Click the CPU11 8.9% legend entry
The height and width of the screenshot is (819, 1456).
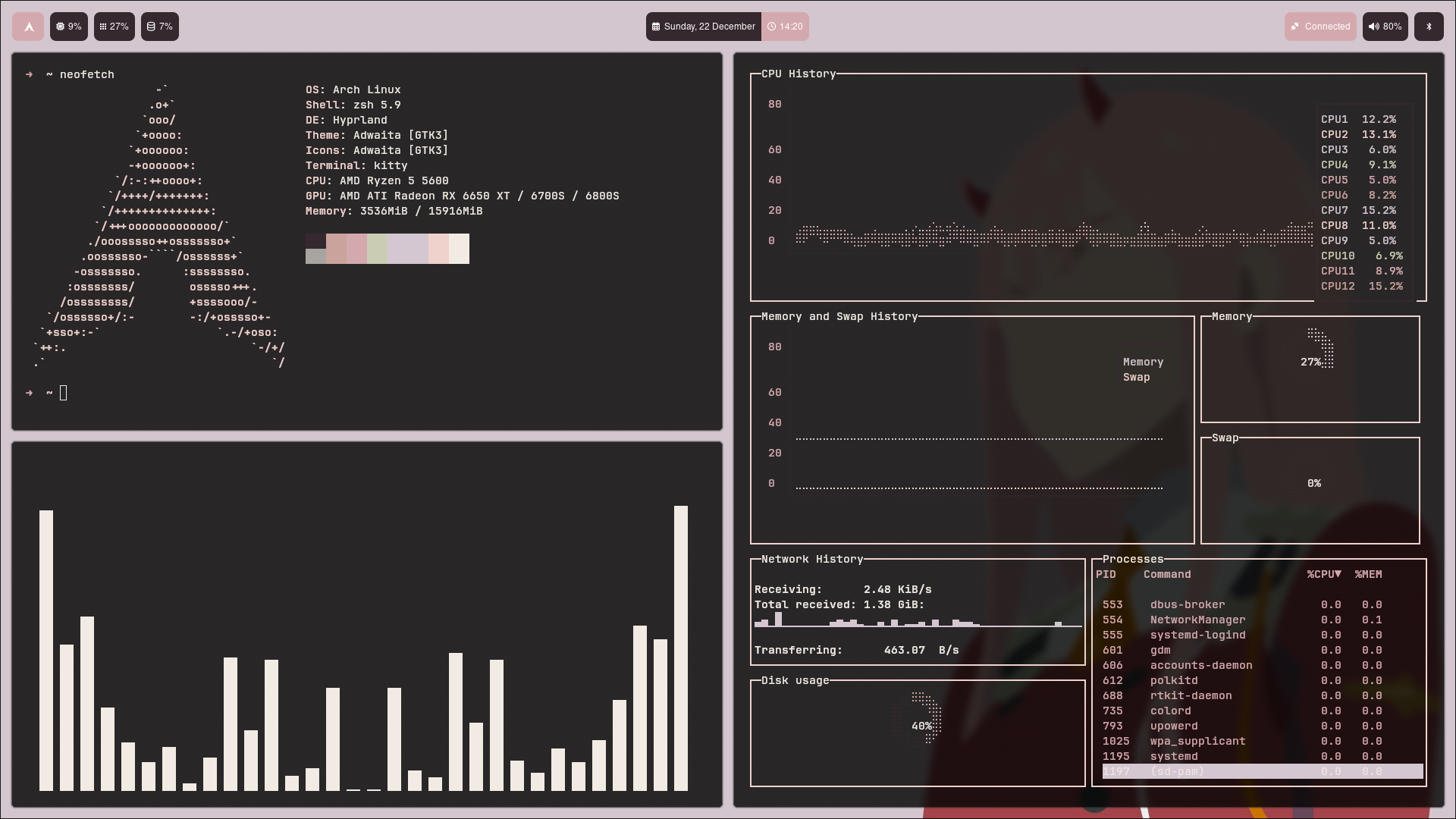1362,271
